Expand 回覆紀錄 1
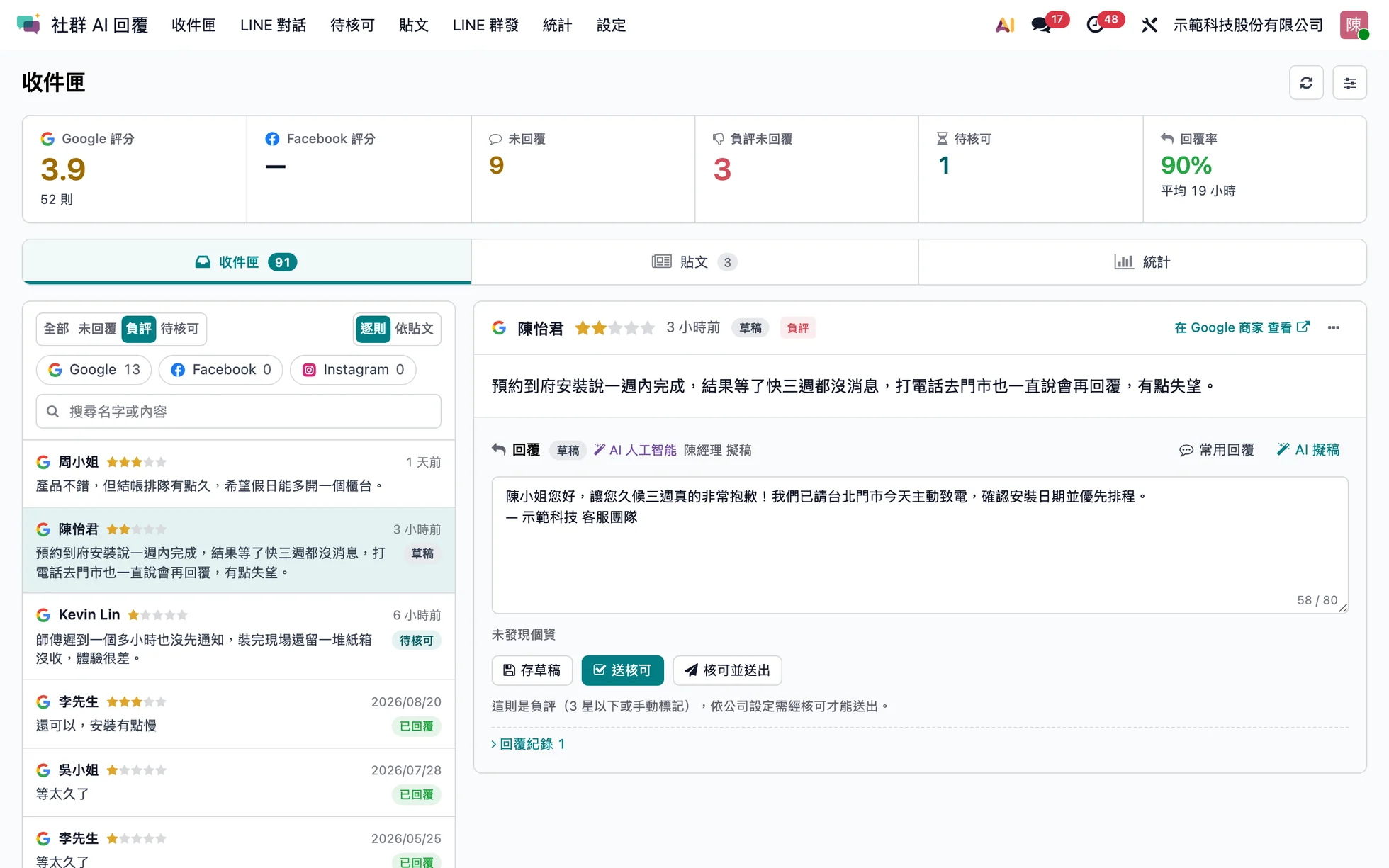 [x=528, y=743]
